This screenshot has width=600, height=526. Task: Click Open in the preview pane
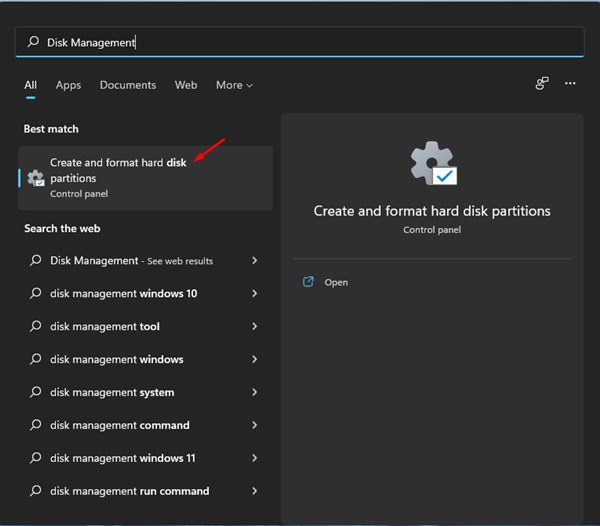pos(336,282)
